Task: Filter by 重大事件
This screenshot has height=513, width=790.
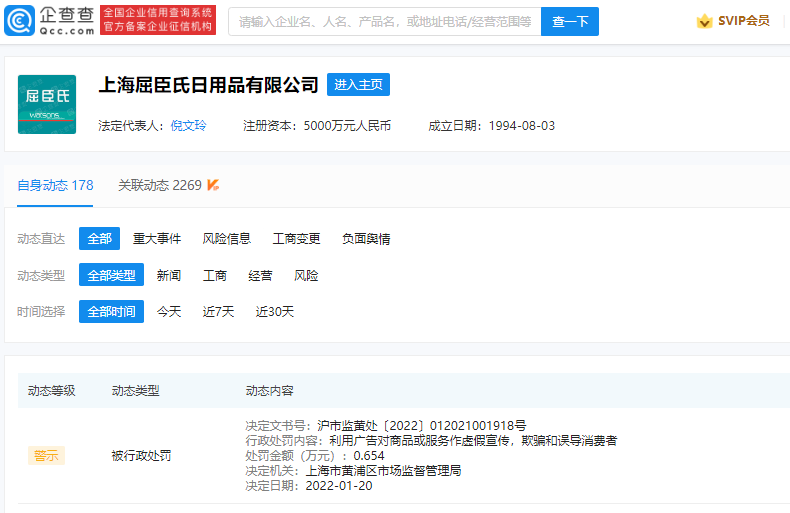Action: [x=157, y=238]
